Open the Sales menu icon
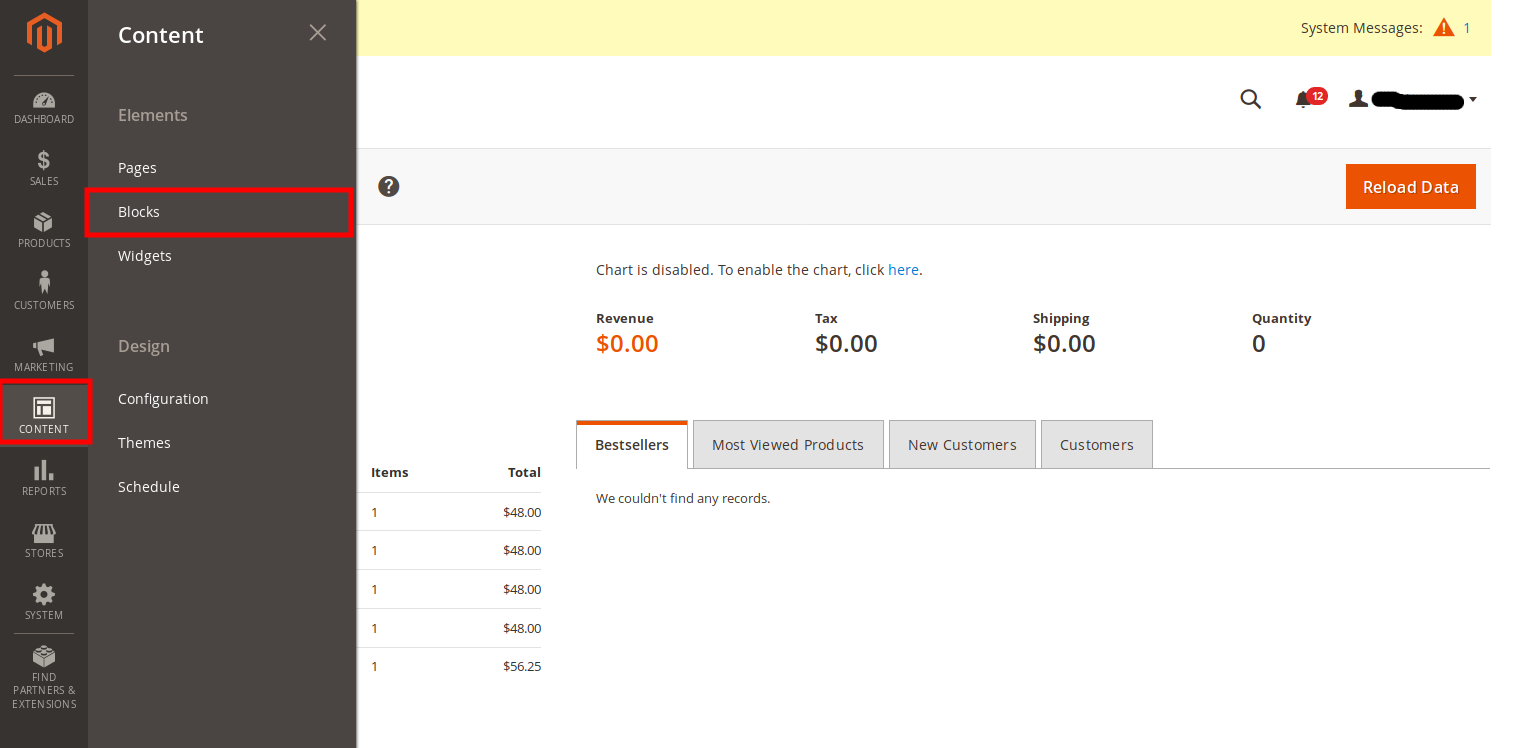The height and width of the screenshot is (748, 1521). [x=44, y=168]
